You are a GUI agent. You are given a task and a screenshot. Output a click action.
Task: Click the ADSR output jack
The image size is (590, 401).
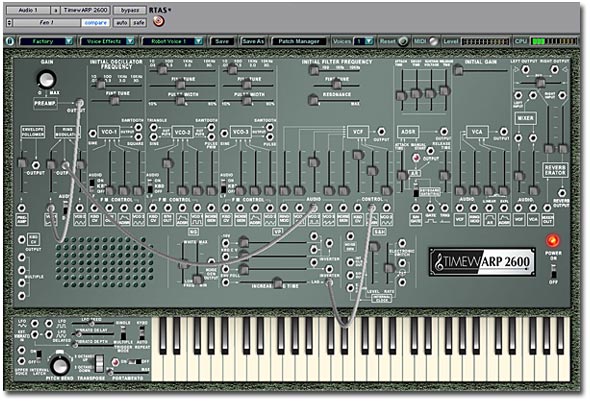coord(444,131)
